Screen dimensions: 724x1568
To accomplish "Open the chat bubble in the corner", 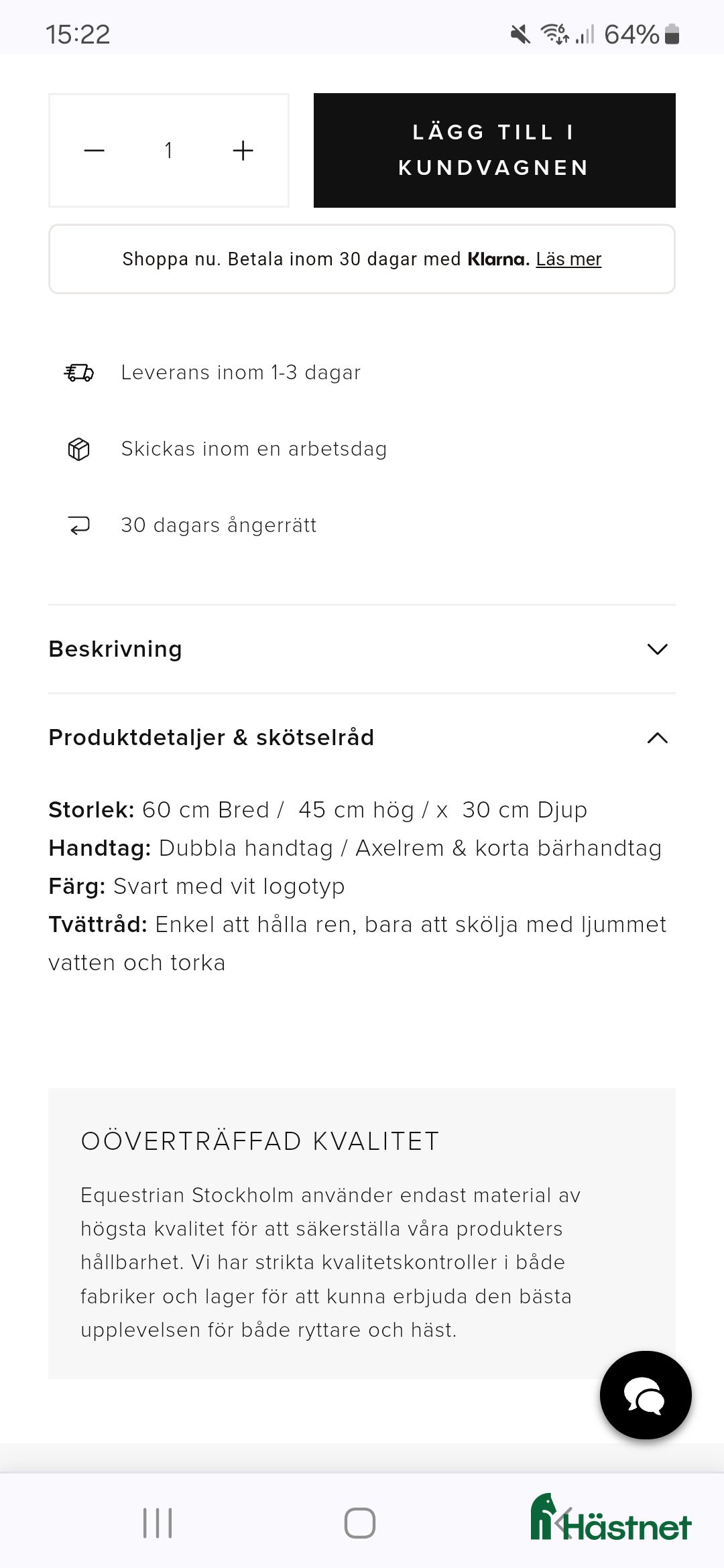I will [x=645, y=1395].
